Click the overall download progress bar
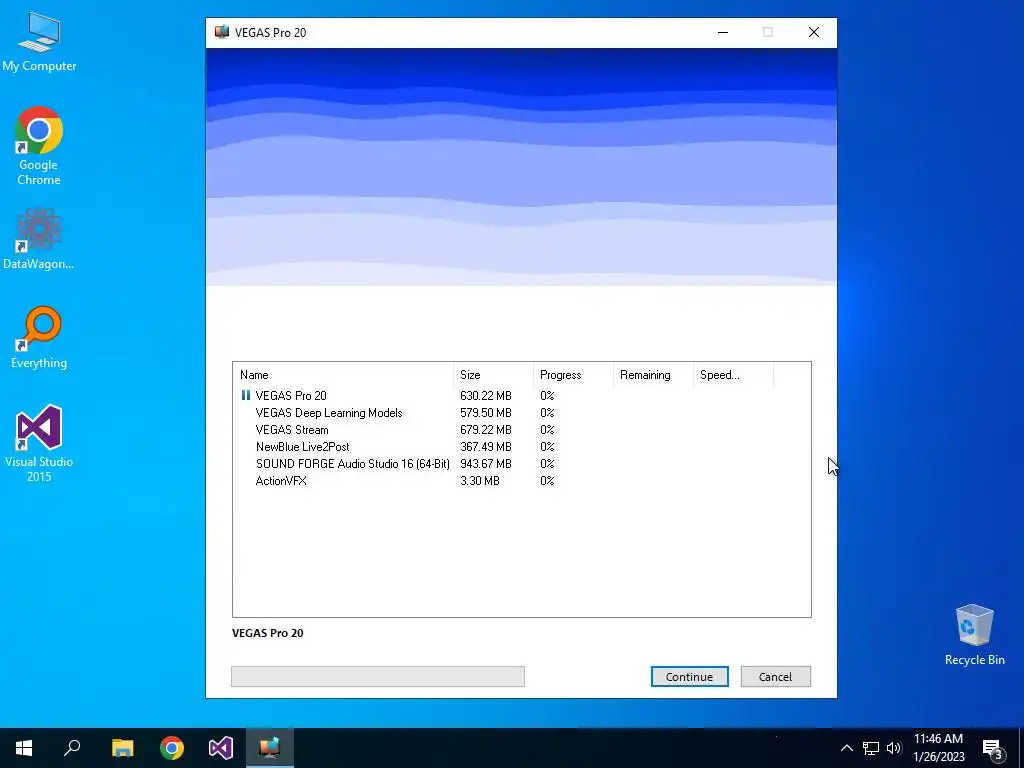The height and width of the screenshot is (768, 1024). coord(377,677)
